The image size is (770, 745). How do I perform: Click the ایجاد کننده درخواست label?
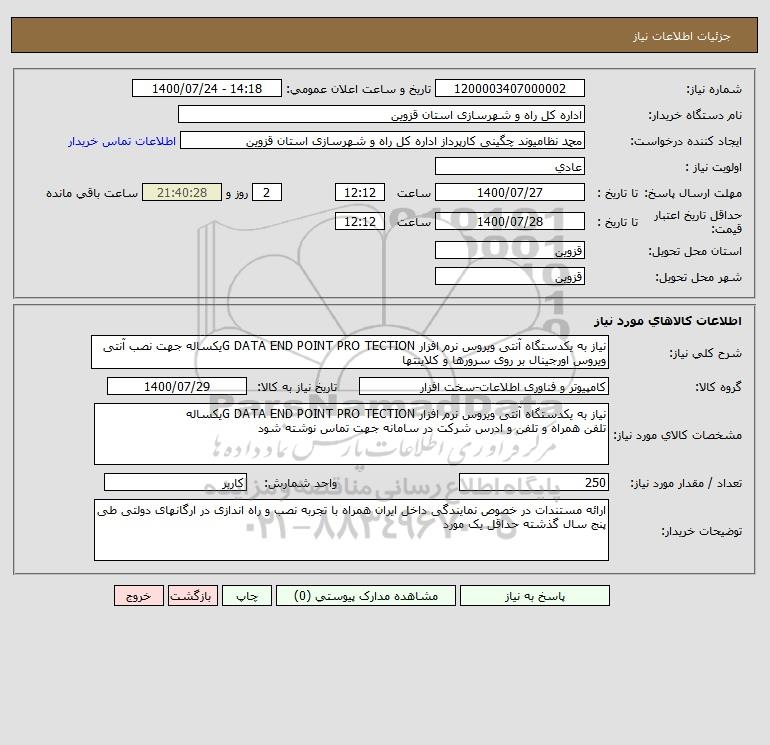686,141
